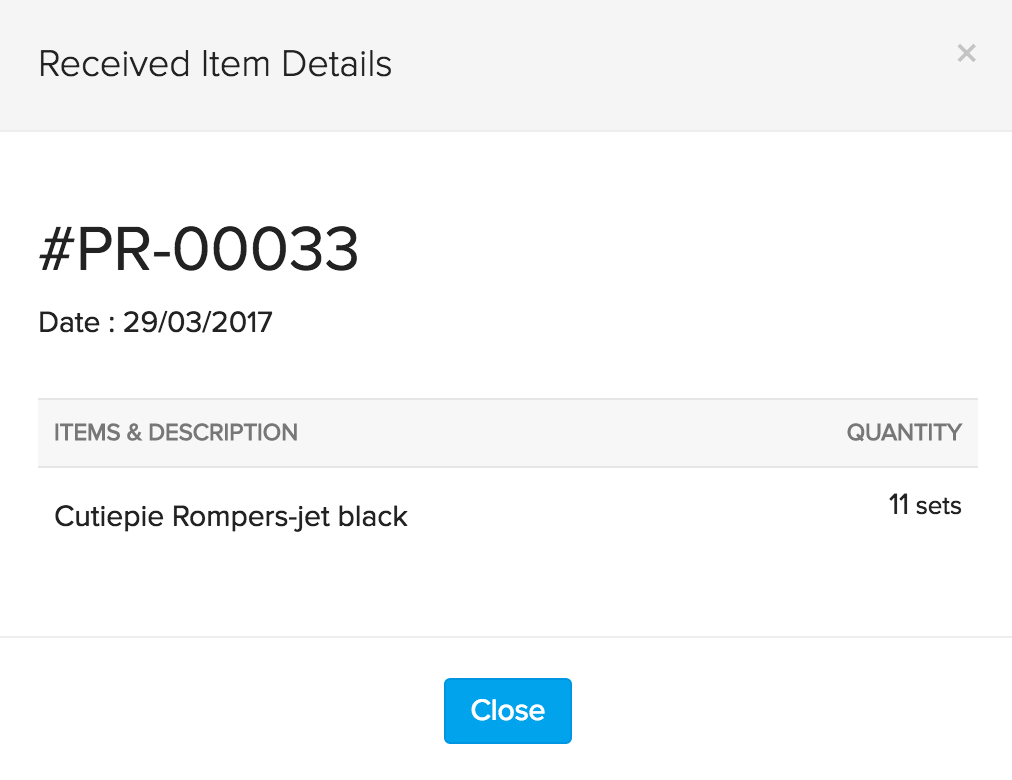Click the word 'DESCRIPTION' in table header
Viewport: 1012px width, 780px height.
click(x=223, y=433)
